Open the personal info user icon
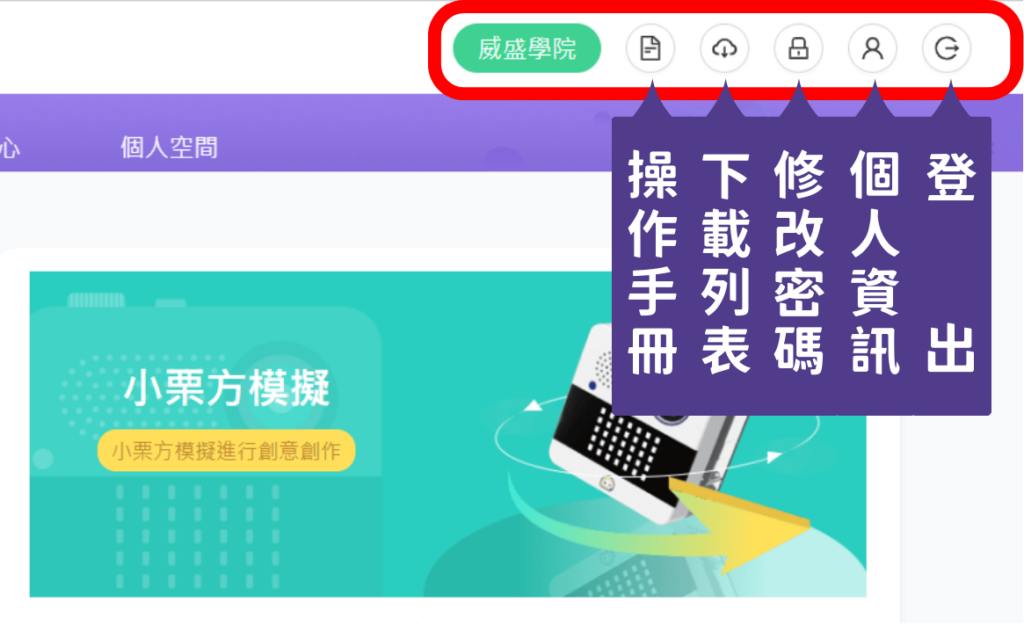Viewport: 1024px width, 624px height. [x=872, y=48]
